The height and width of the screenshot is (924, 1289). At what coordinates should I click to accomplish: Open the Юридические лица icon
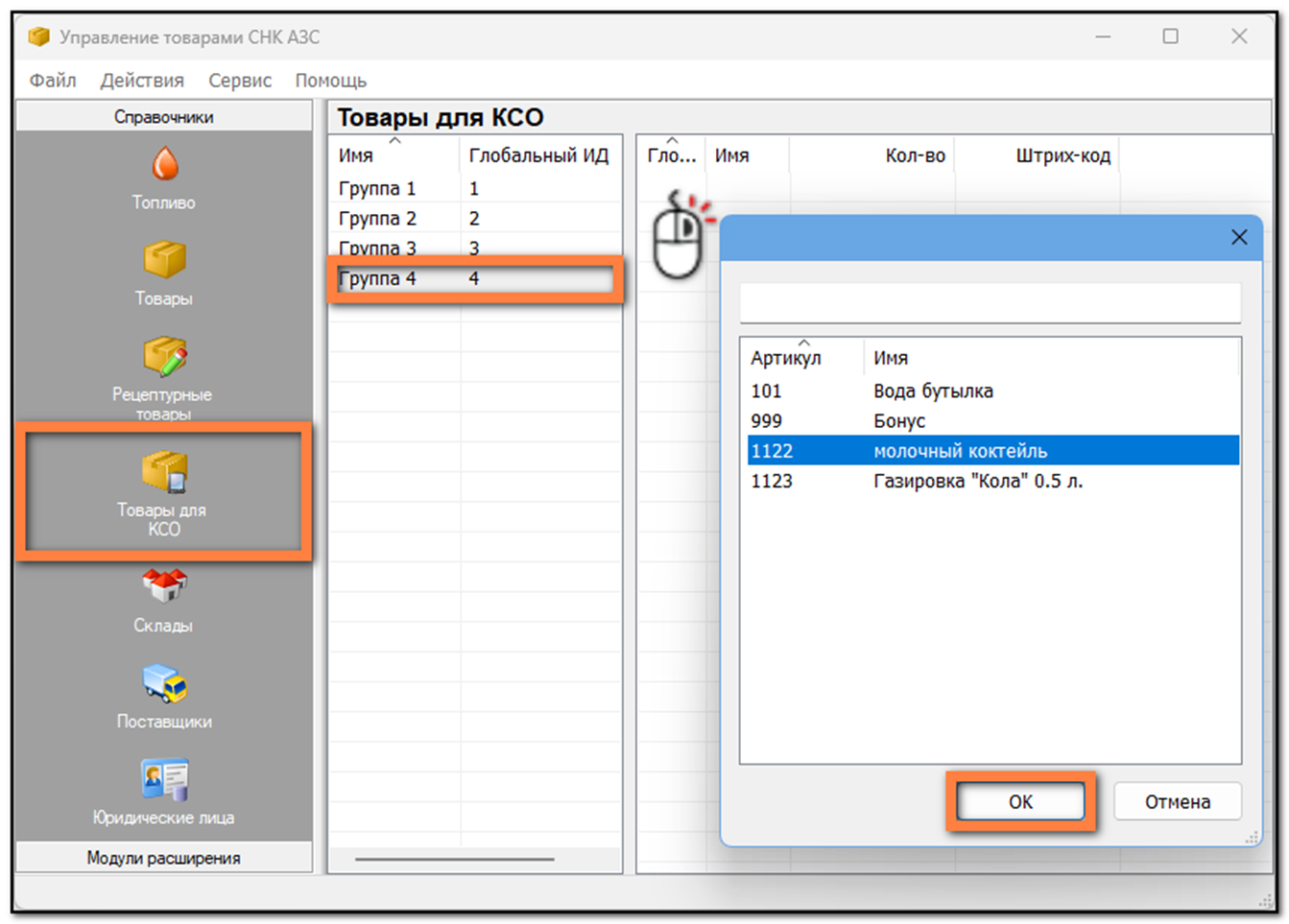click(x=164, y=779)
